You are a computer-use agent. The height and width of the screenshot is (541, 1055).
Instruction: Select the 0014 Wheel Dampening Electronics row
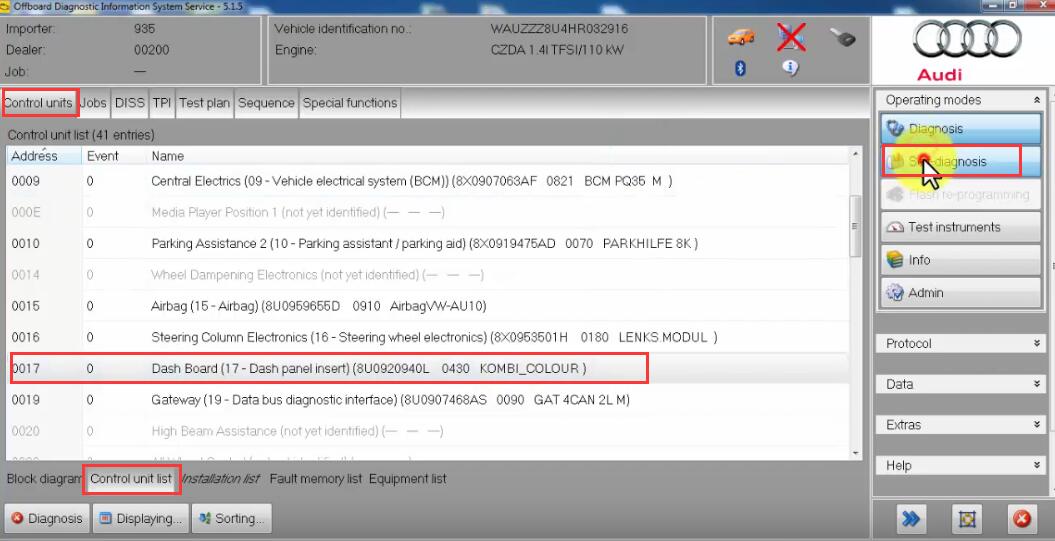pyautogui.click(x=428, y=275)
